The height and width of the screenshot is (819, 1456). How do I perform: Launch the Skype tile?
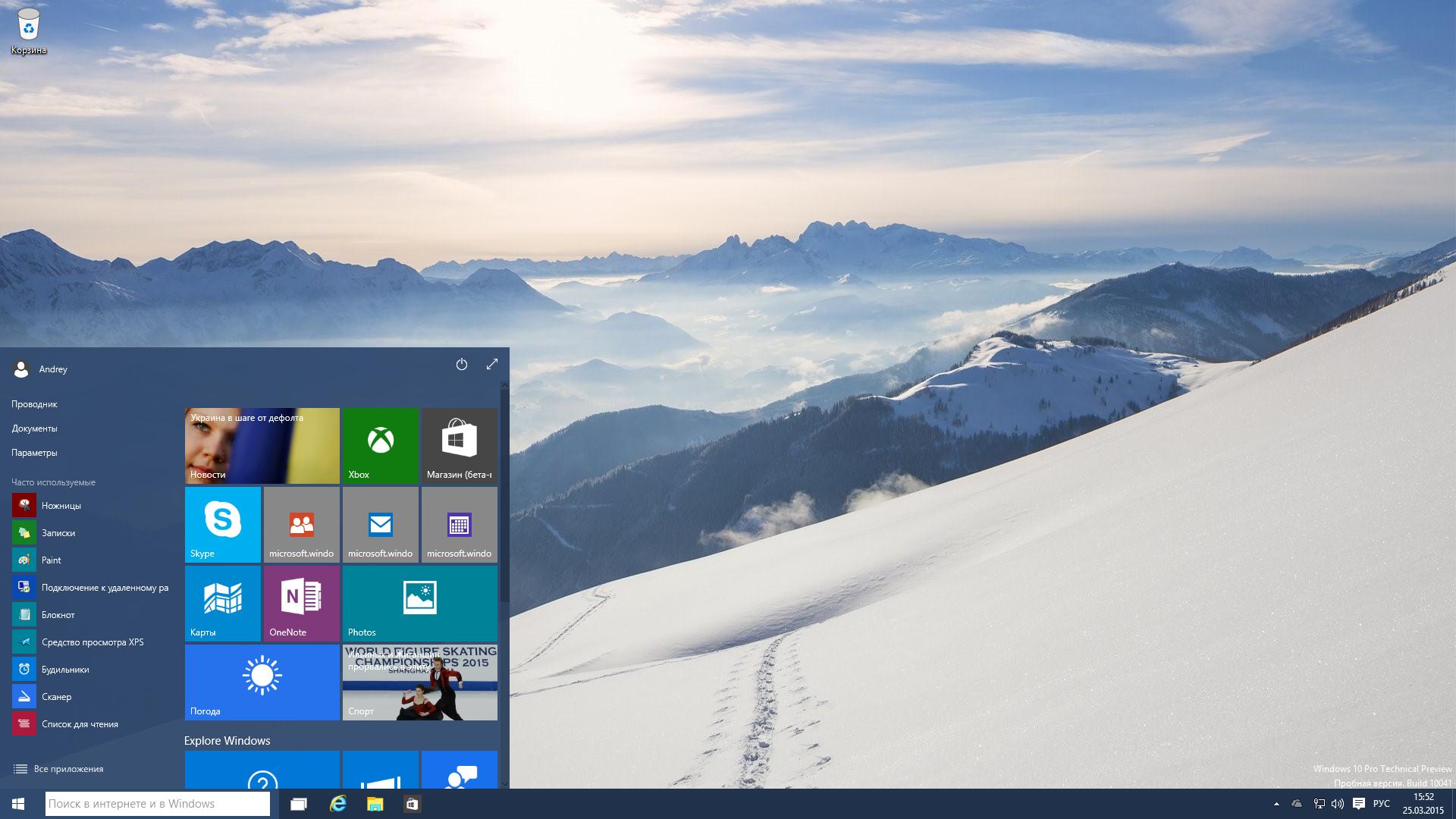[222, 524]
